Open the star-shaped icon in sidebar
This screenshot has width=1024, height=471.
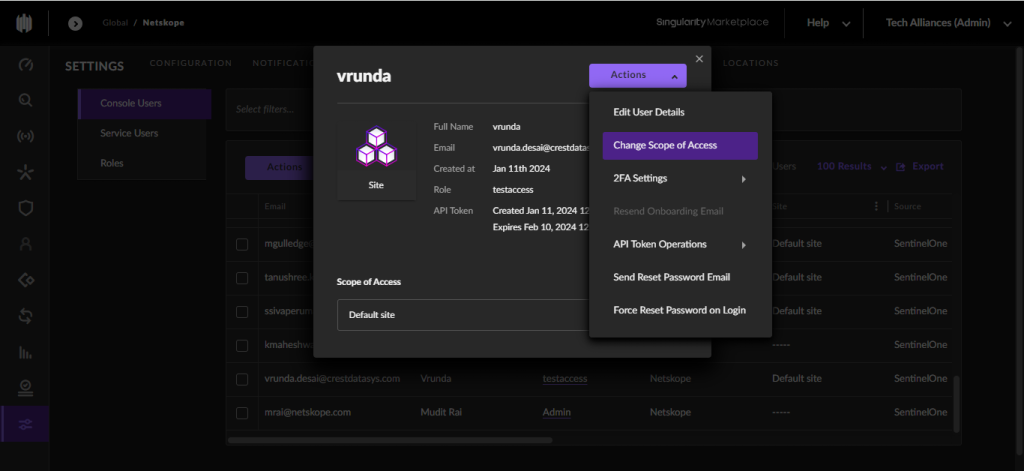point(25,172)
